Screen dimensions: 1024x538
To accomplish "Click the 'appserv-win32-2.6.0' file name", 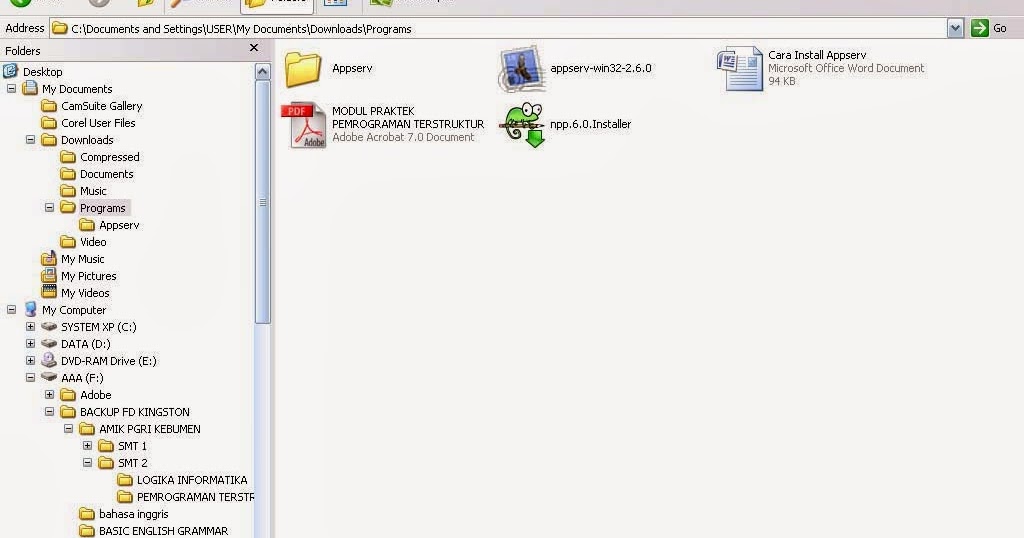I will click(x=601, y=68).
